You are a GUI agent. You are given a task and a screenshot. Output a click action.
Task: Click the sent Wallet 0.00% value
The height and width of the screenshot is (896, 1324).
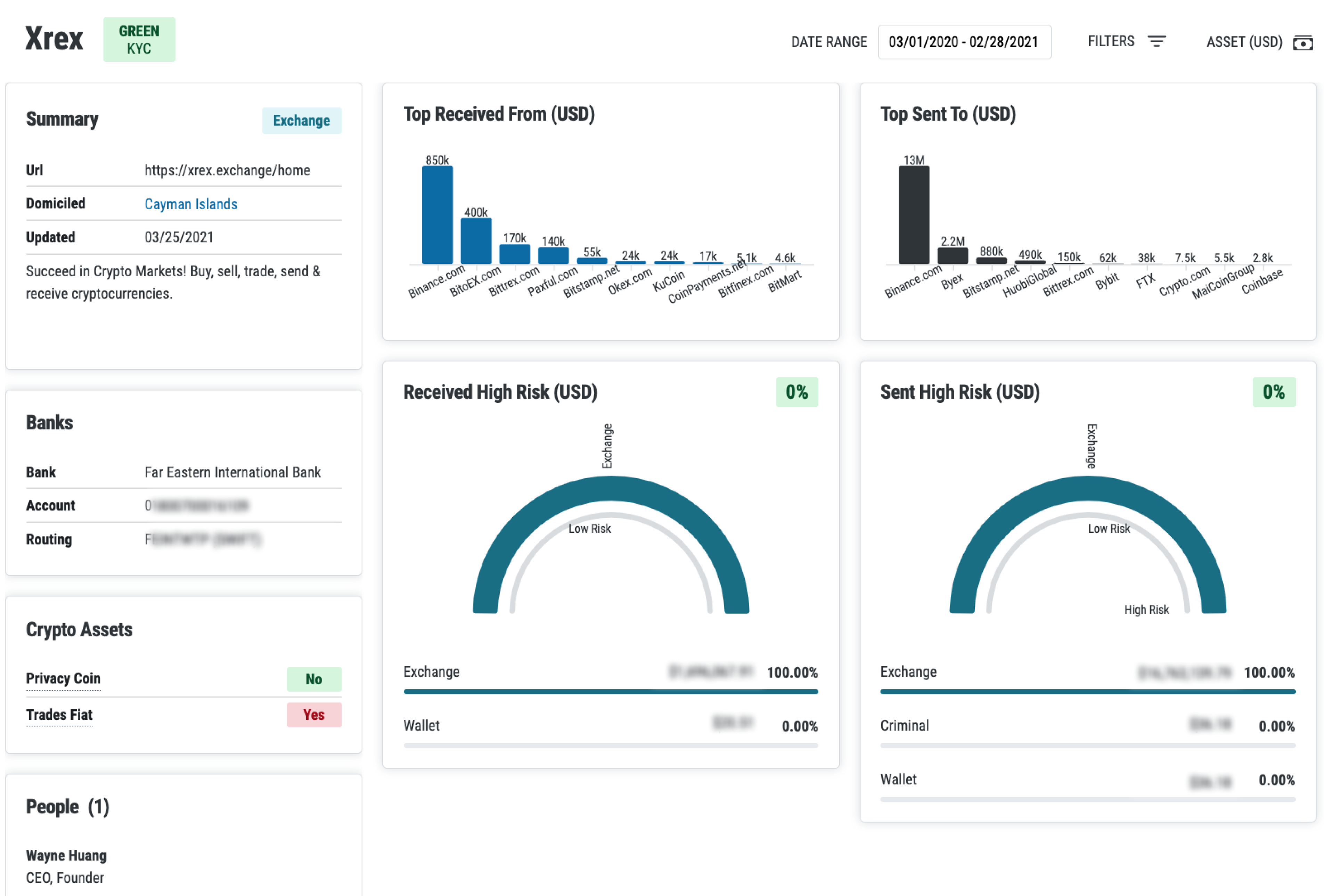click(x=1277, y=780)
